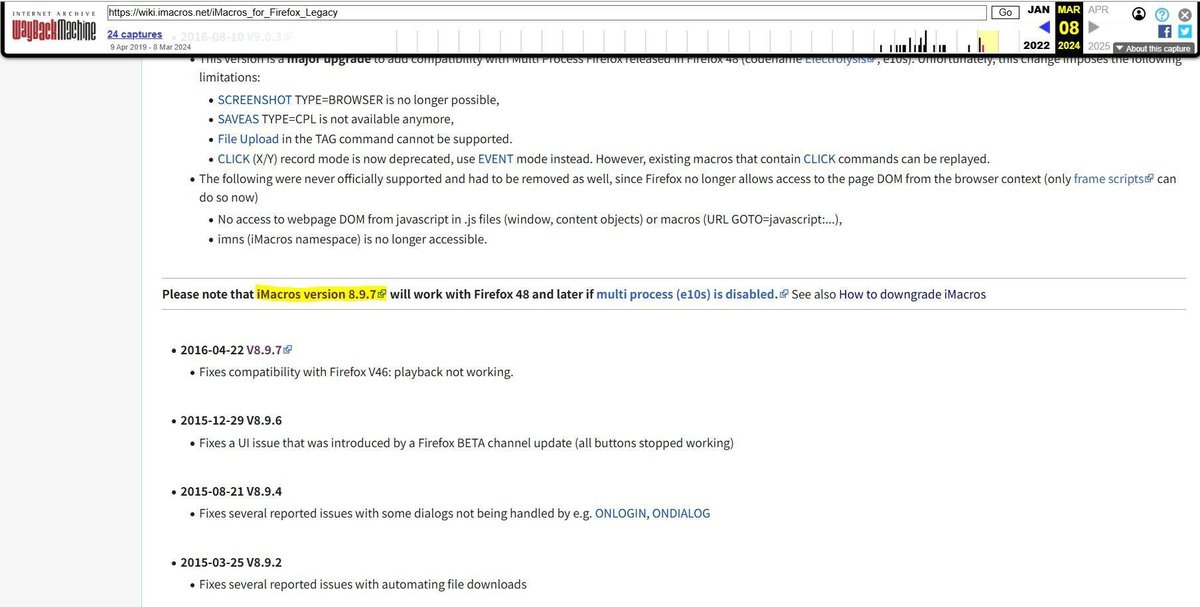Open the external link icon beside iMacros version 8.9.7
Image resolution: width=1200 pixels, height=607 pixels.
coord(382,293)
